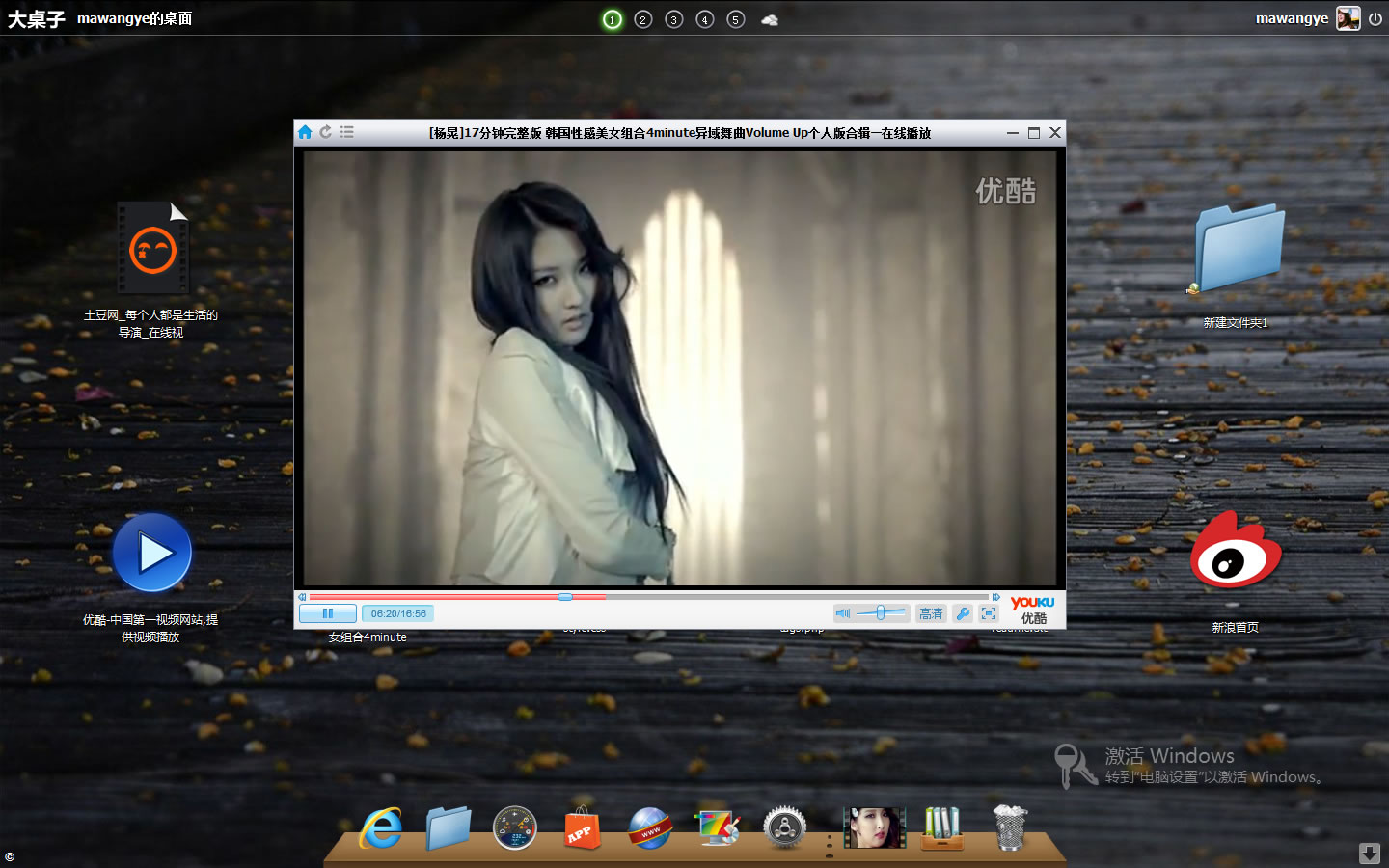1389x868 pixels.
Task: Click the home icon in the player window
Action: point(305,132)
